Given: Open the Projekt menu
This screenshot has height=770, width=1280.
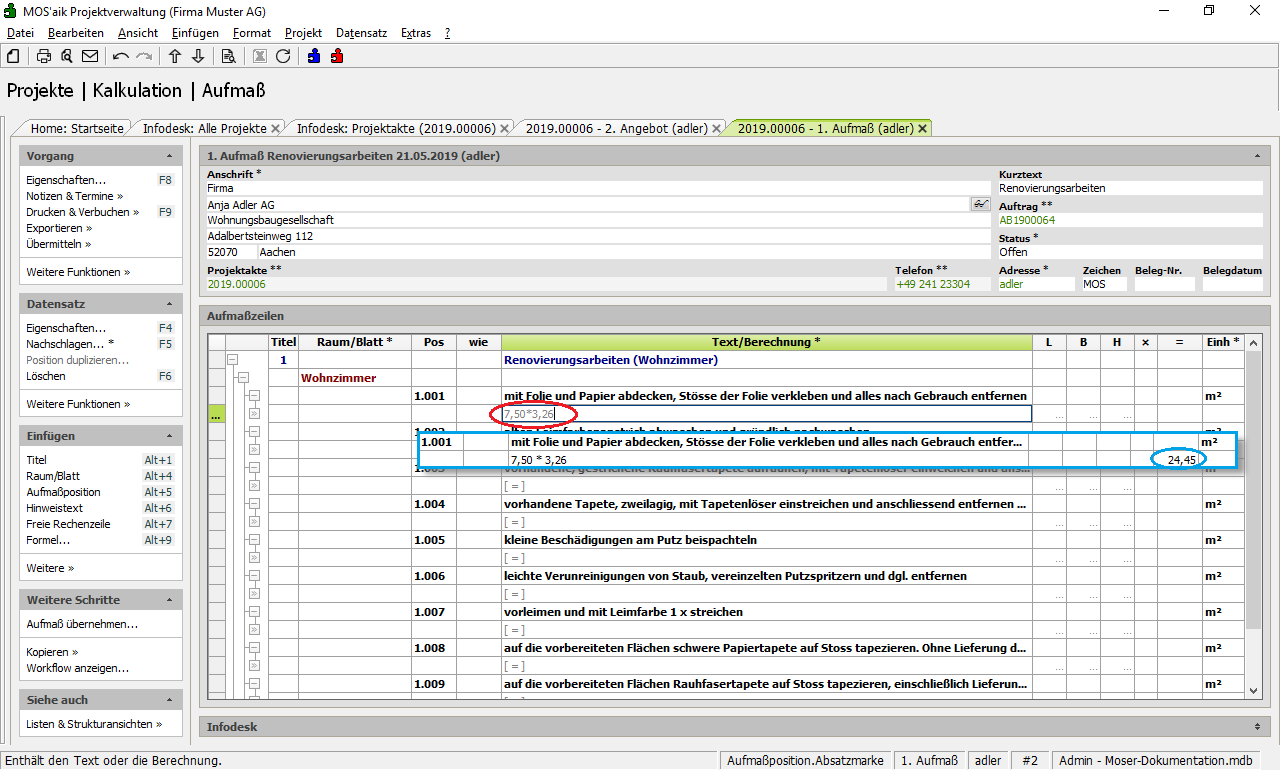Looking at the screenshot, I should (303, 33).
